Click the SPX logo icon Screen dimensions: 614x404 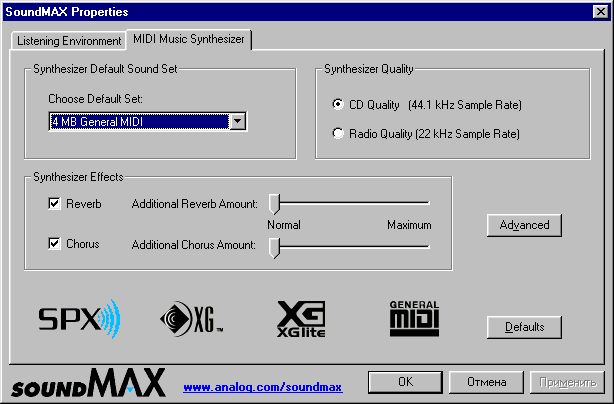tap(79, 319)
